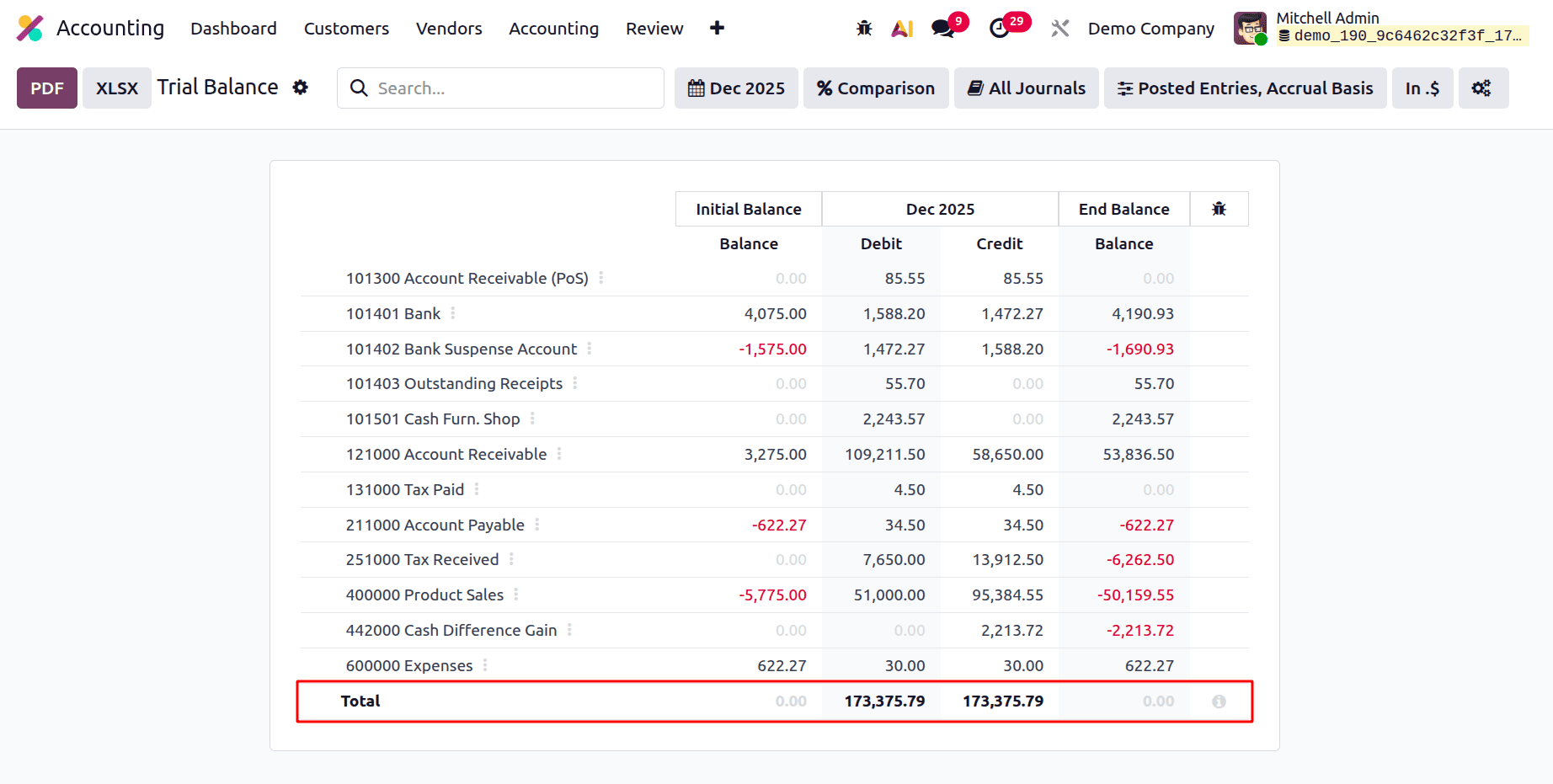Viewport: 1553px width, 784px height.
Task: Open Posted Entries, Accrual Basis options dropdown
Action: tap(1245, 88)
